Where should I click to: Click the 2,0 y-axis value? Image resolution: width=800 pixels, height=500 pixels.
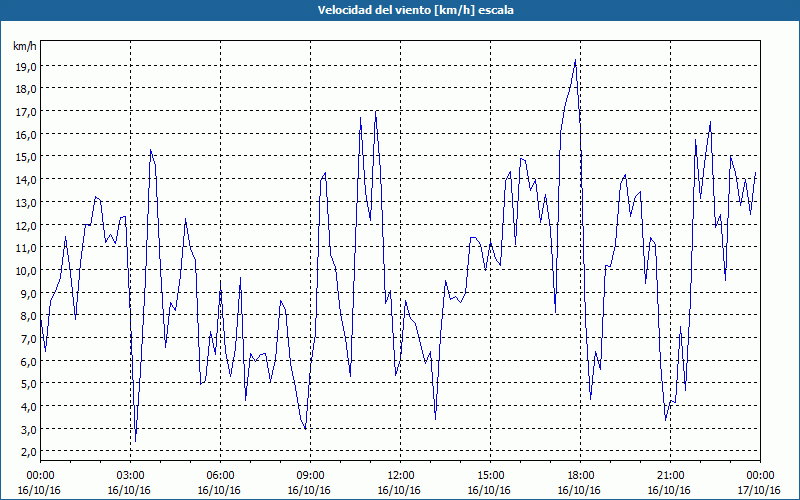click(x=29, y=452)
